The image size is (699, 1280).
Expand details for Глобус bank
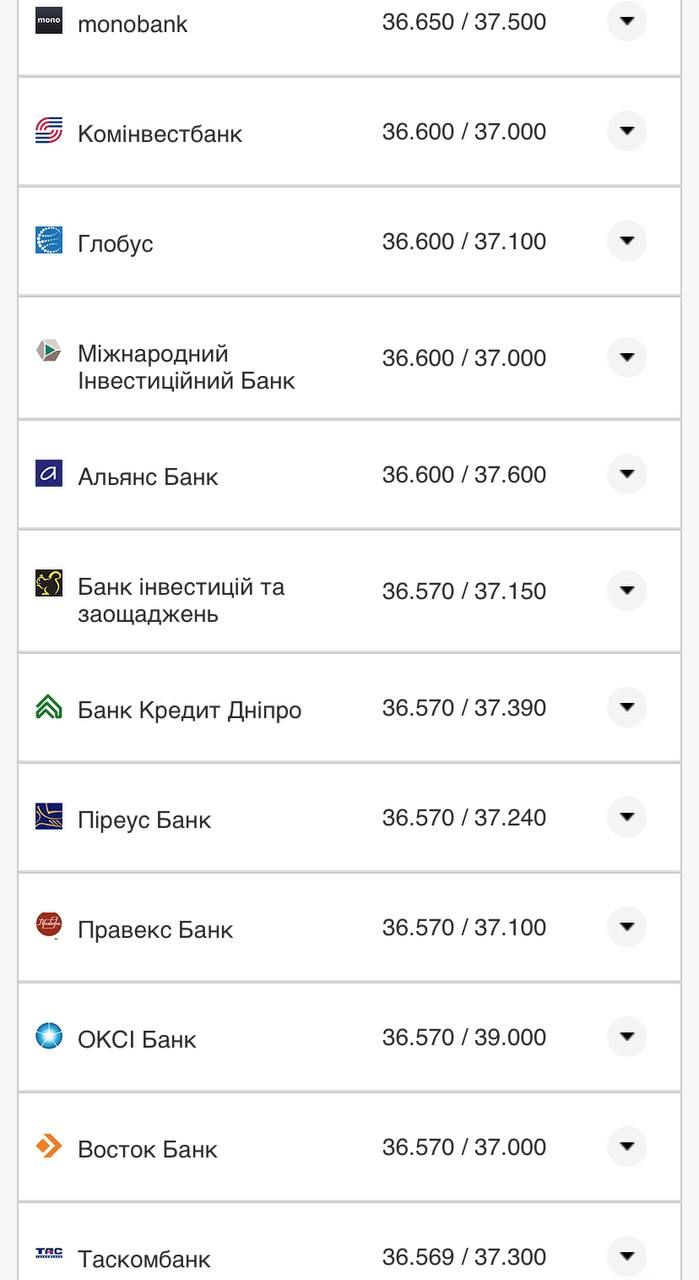[x=627, y=238]
